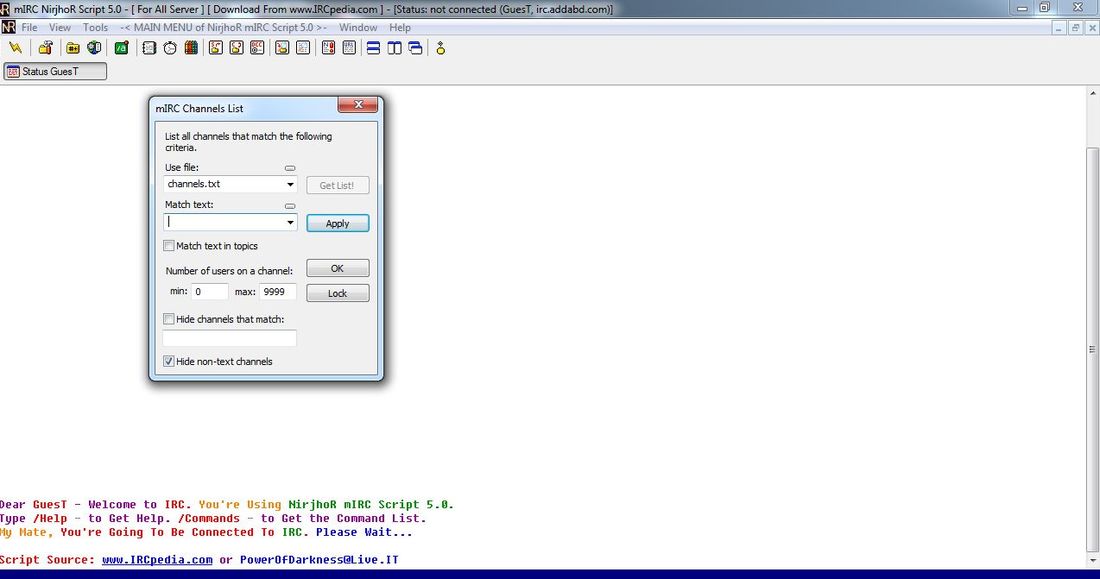
Task: Click the Tile horizontally toolbar icon
Action: (x=374, y=48)
